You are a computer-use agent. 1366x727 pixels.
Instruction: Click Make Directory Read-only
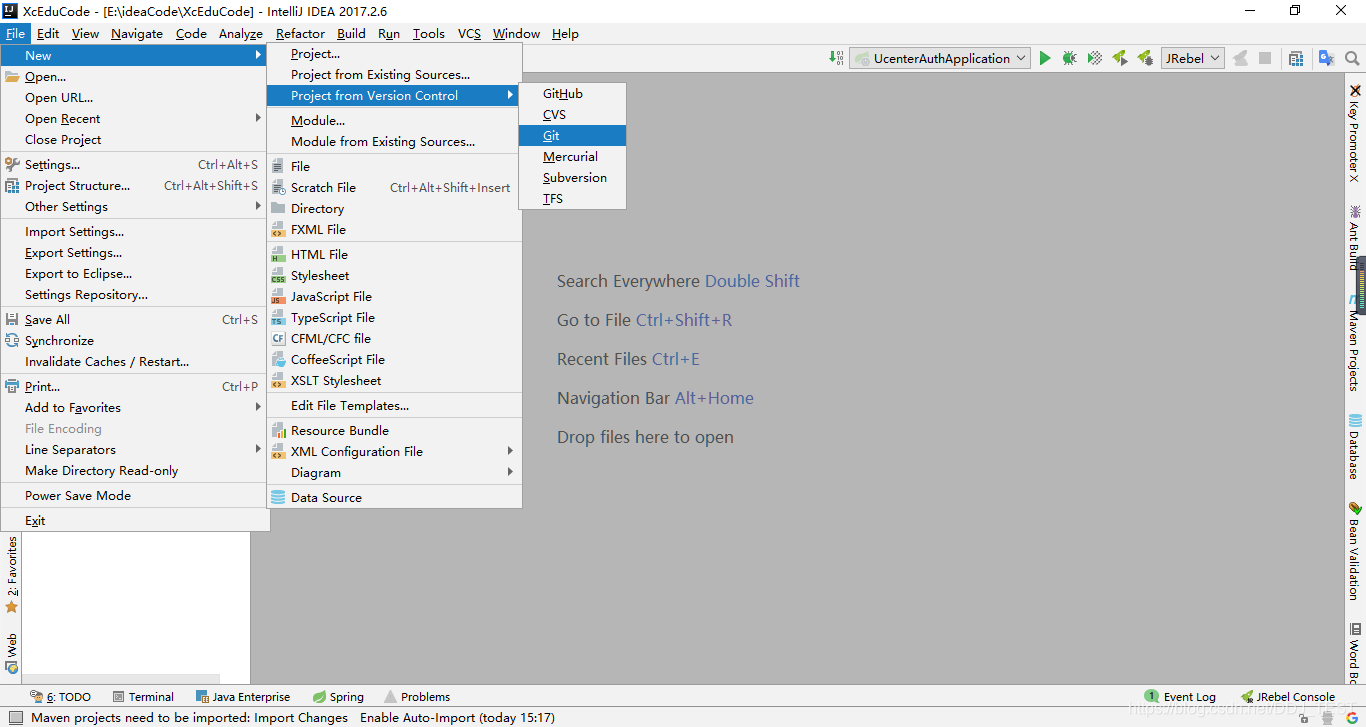tap(135, 470)
